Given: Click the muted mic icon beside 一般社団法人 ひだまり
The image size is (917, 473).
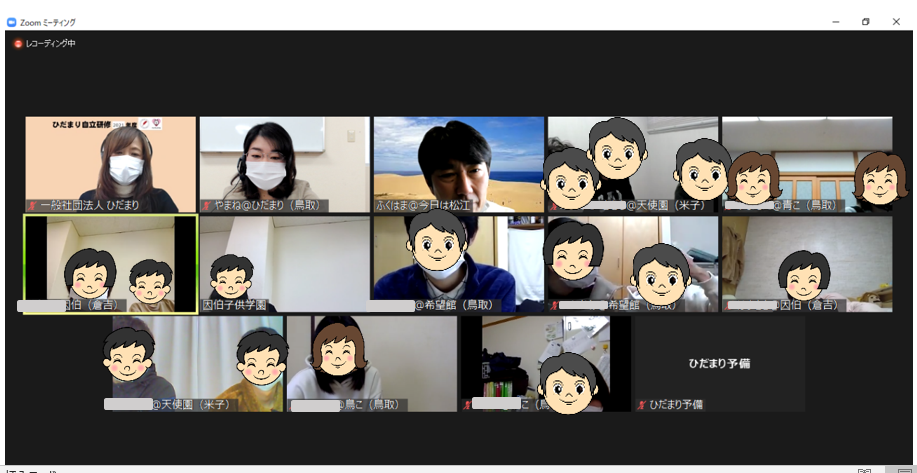Looking at the screenshot, I should [34, 206].
